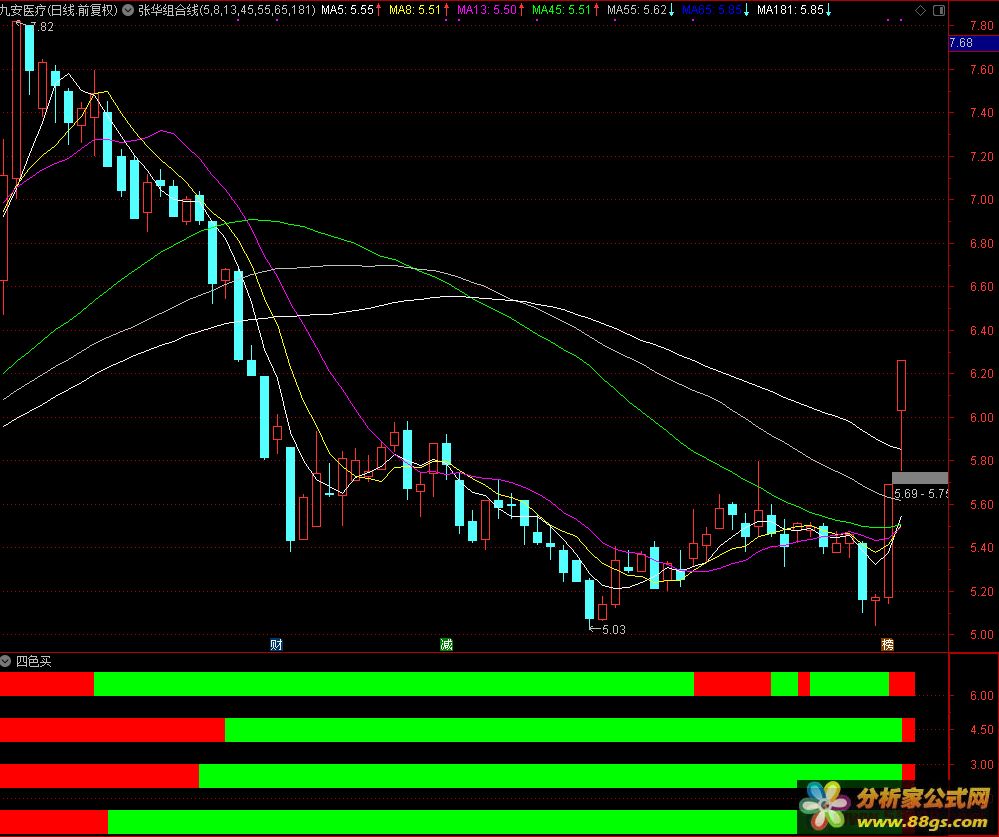Click the 5.03 low price annotation

(614, 629)
